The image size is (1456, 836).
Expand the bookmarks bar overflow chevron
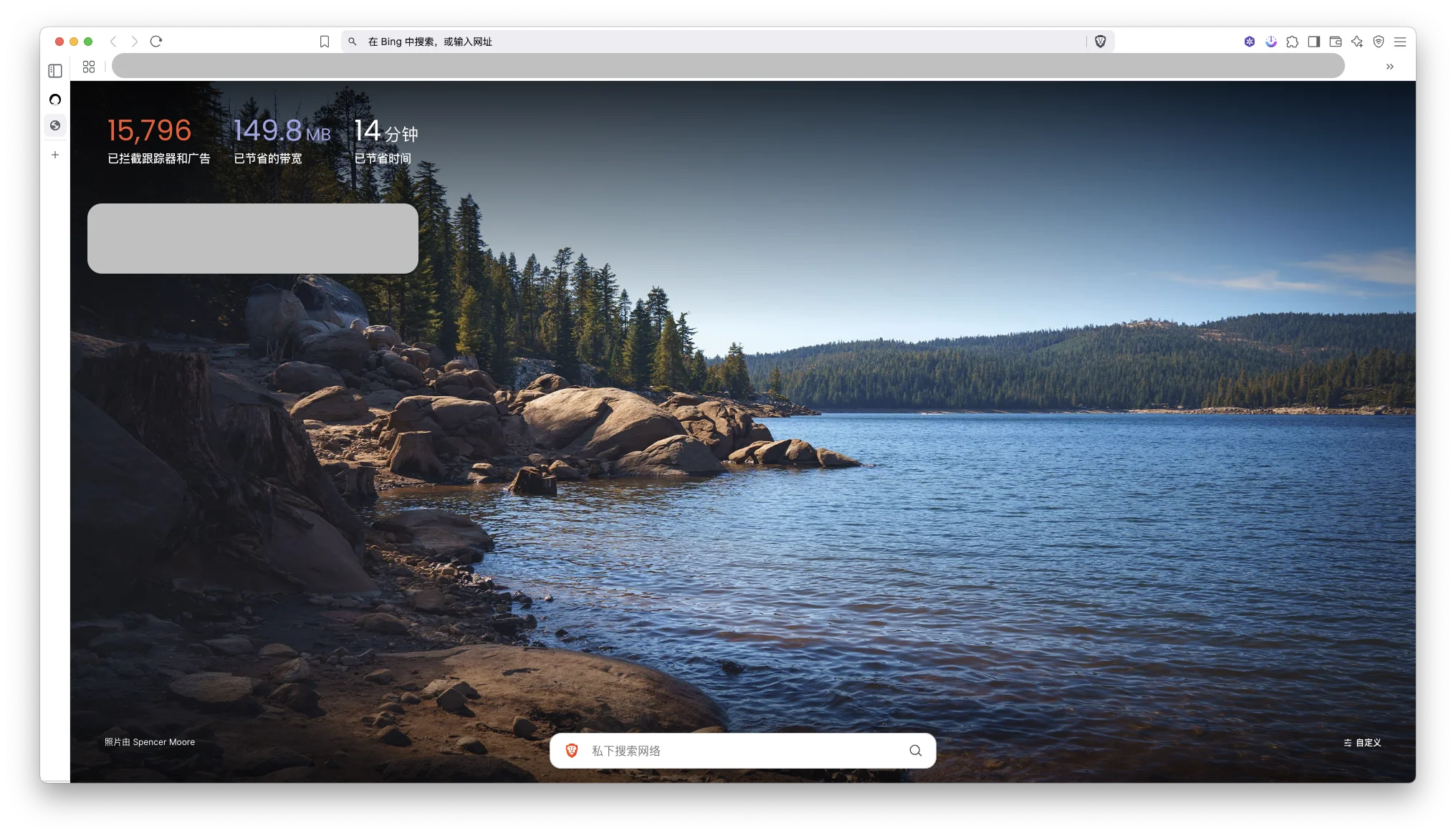click(1390, 67)
